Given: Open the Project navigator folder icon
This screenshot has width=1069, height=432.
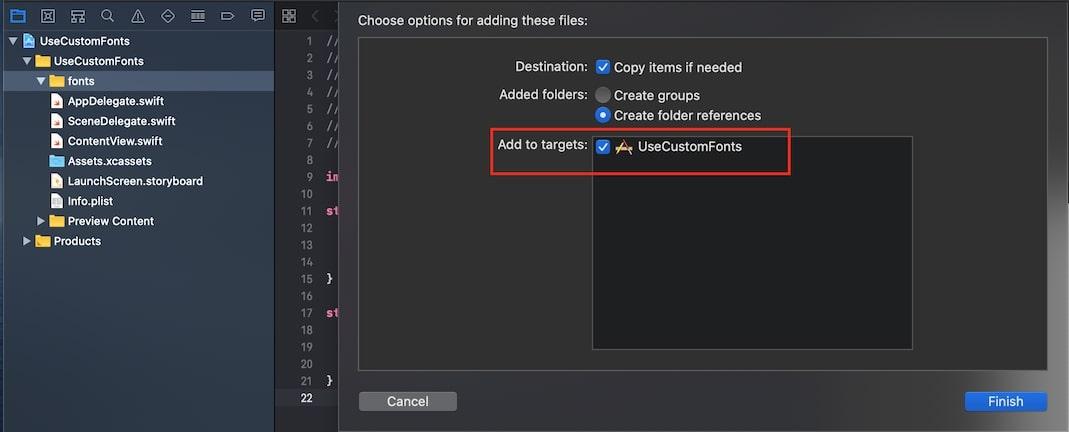Looking at the screenshot, I should tap(17, 16).
